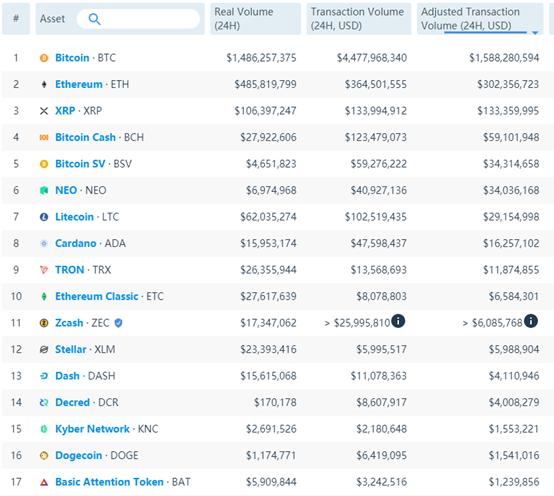Open the Stellar asset link
This screenshot has width=554, height=496.
pos(71,349)
